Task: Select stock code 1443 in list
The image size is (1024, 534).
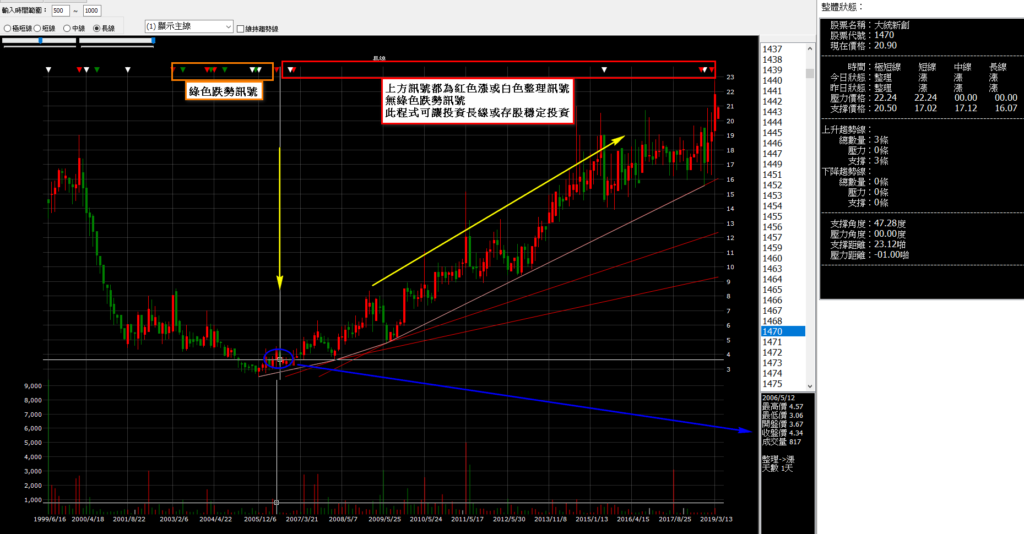Action: [782, 112]
